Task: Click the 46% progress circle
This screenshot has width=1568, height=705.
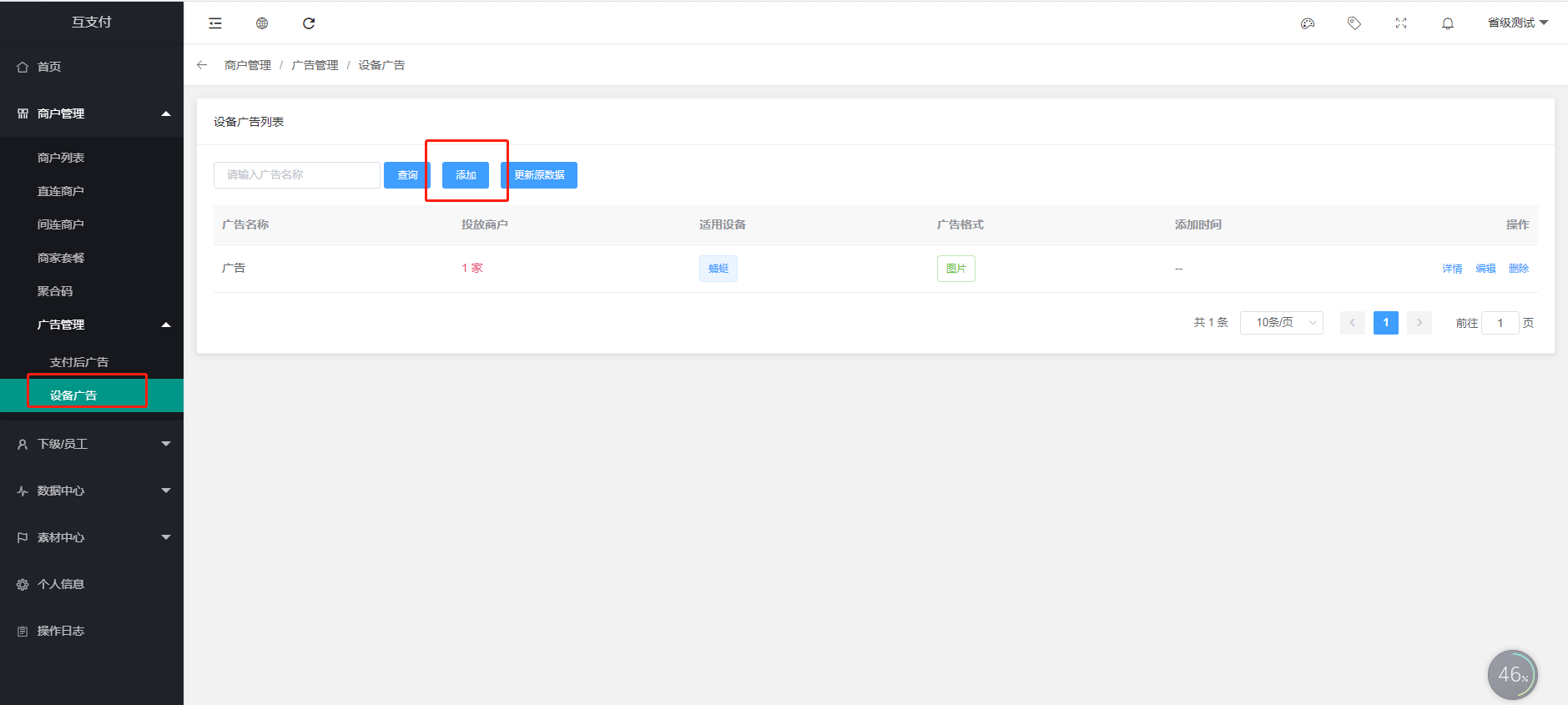Action: click(1513, 675)
